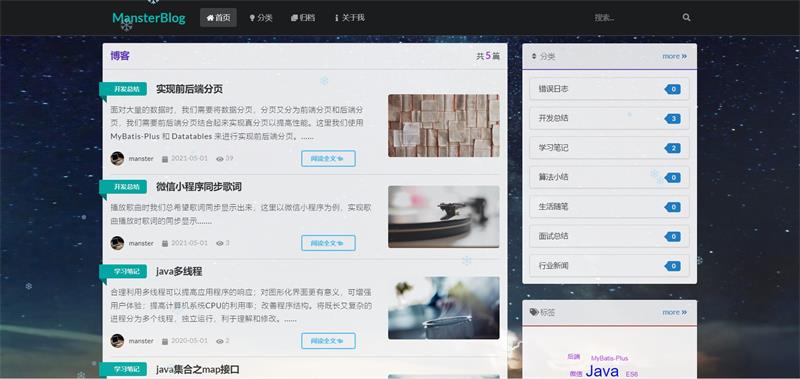Open article java集合之map接口 title
Viewport: 800px width, 379px height.
197,369
